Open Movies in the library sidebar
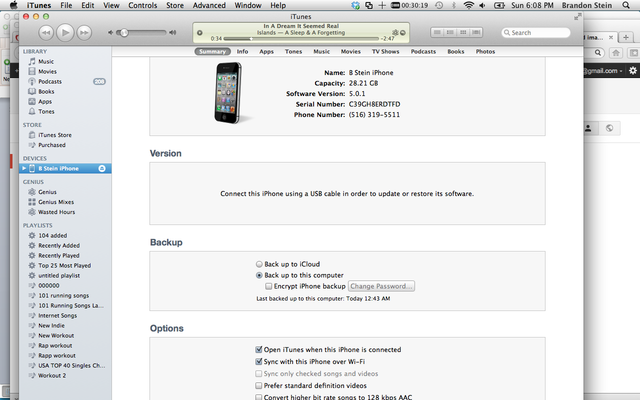Image resolution: width=640 pixels, height=400 pixels. click(x=47, y=71)
